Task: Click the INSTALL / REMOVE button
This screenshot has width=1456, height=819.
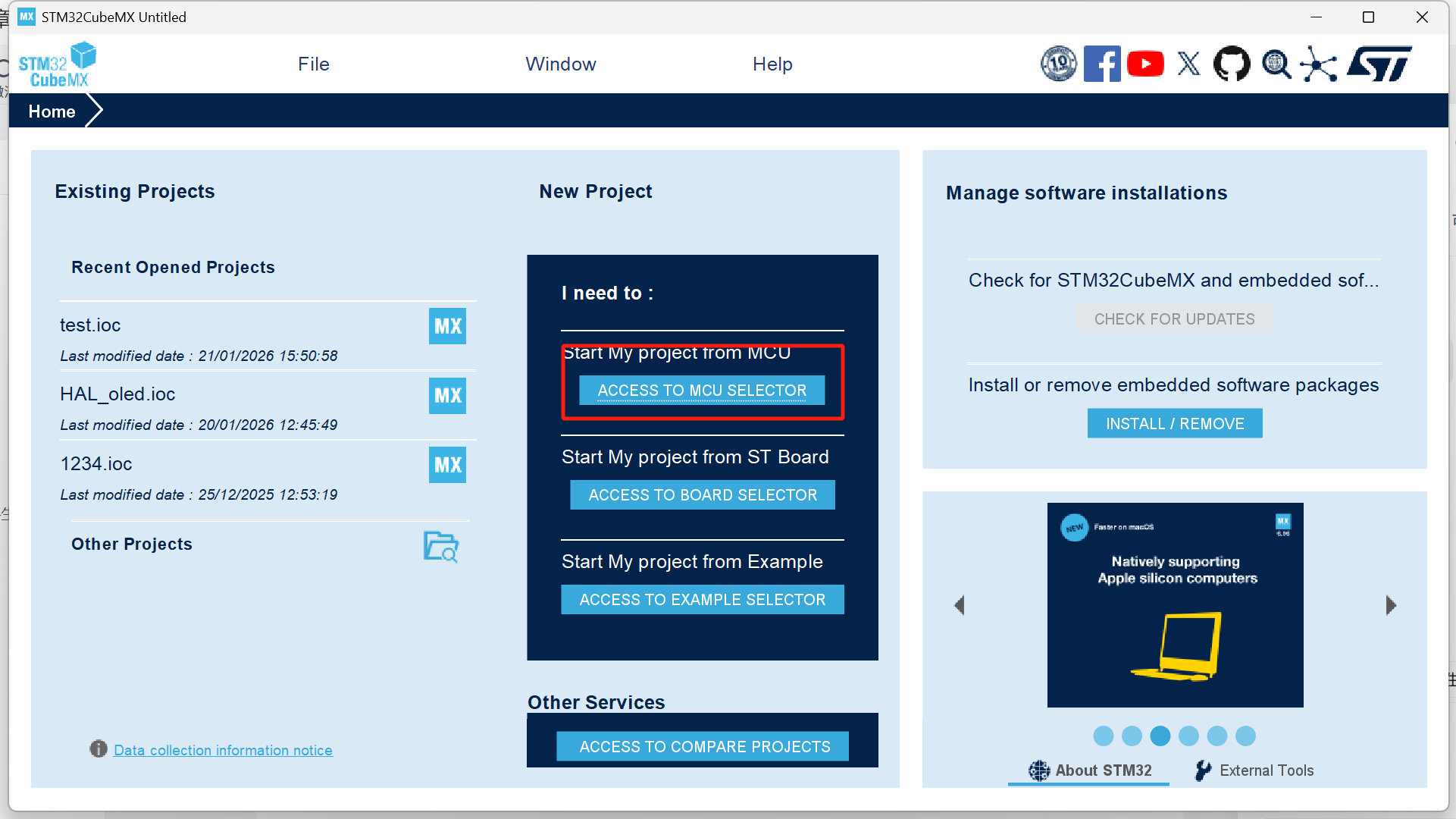Action: tap(1174, 424)
